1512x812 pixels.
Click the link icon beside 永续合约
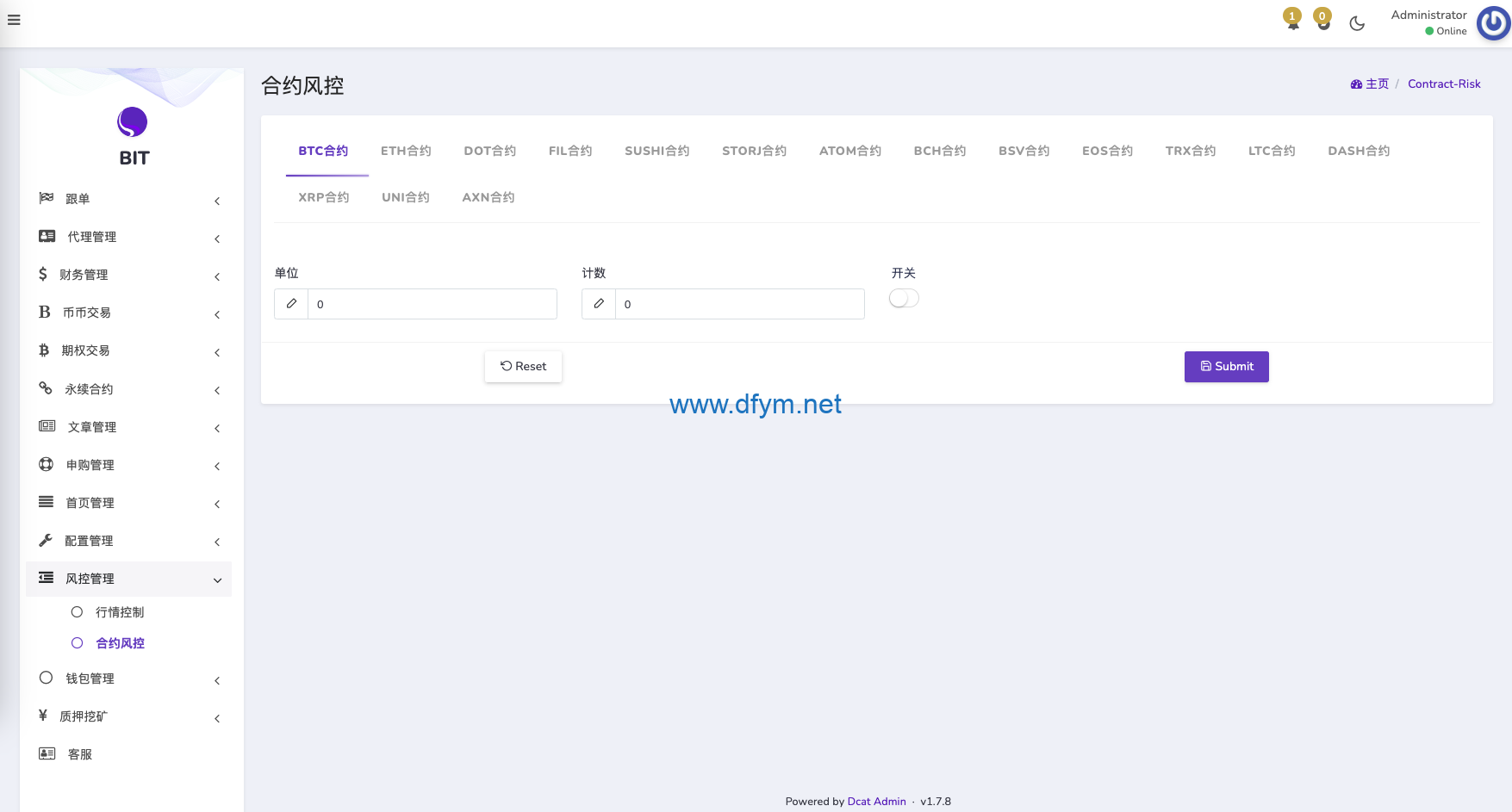46,388
